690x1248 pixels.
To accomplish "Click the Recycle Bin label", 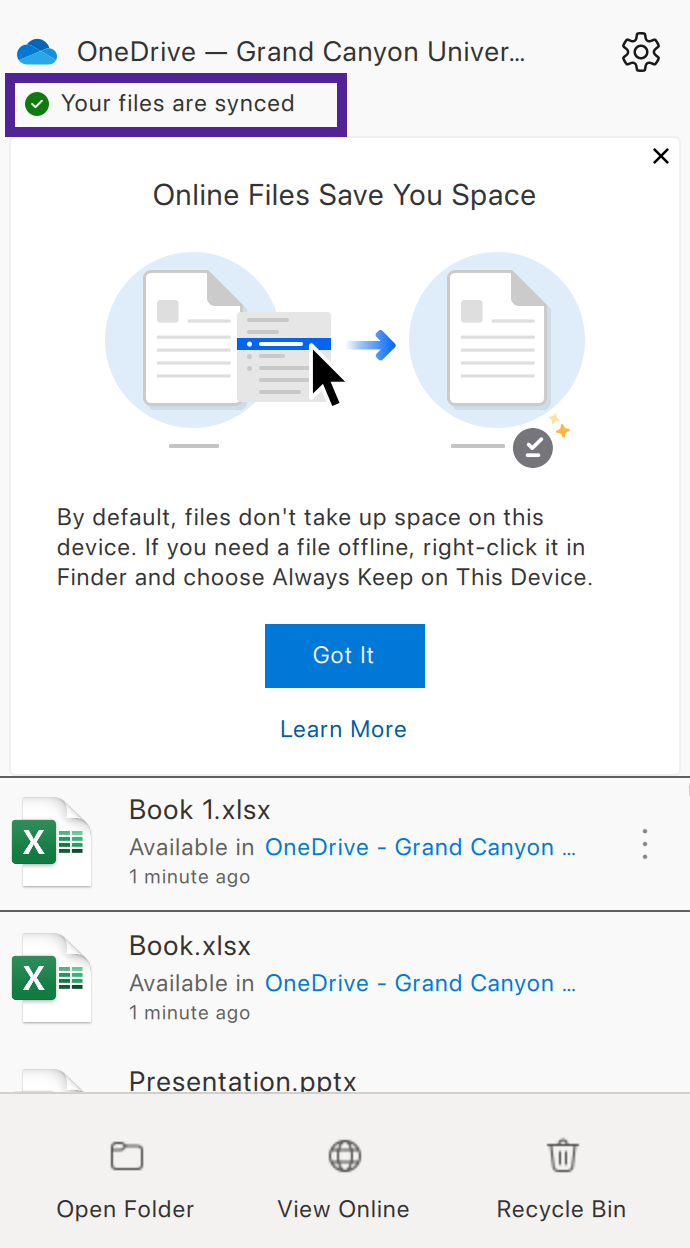I will (x=561, y=1209).
